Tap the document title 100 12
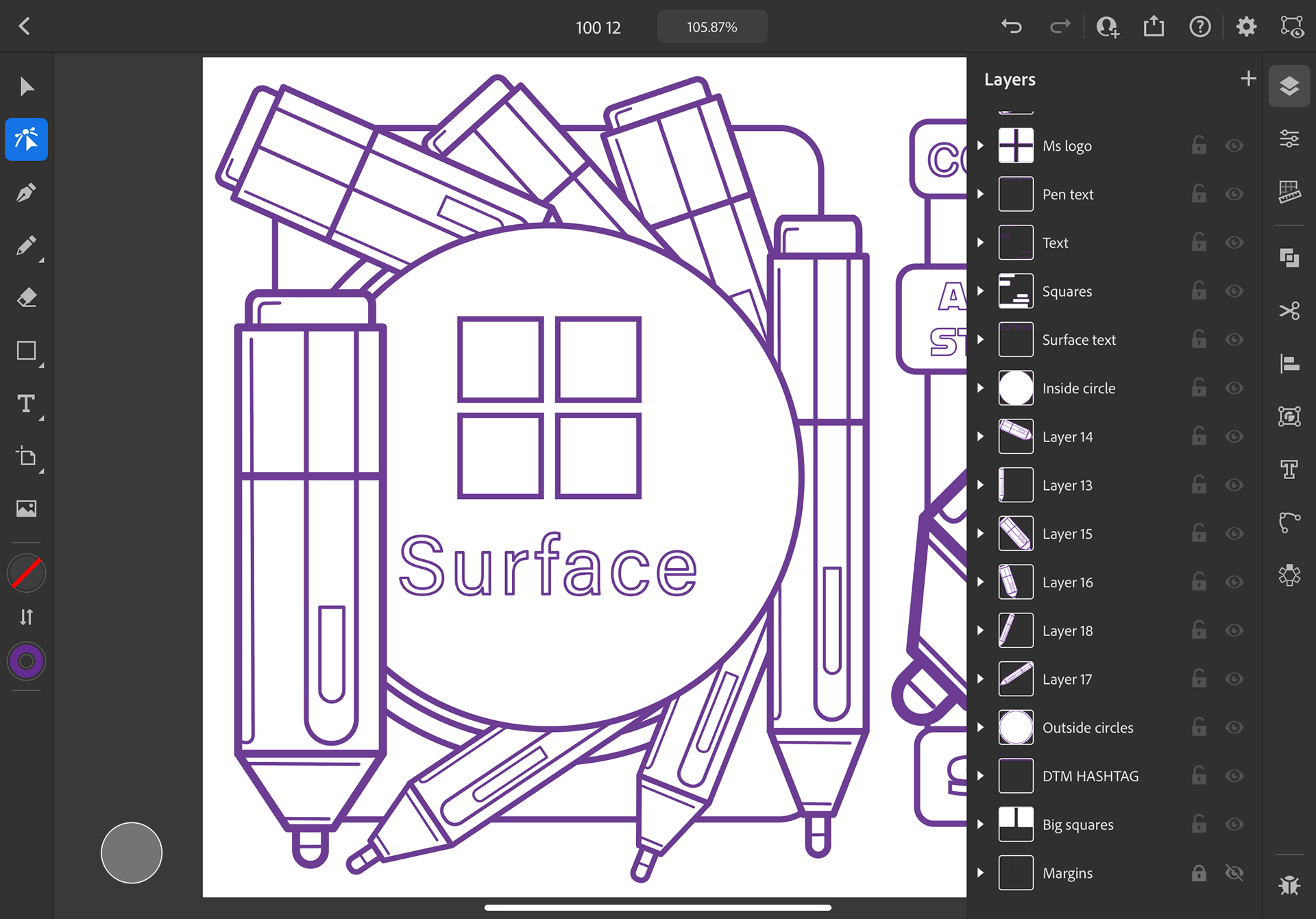Viewport: 1316px width, 919px height. [598, 27]
